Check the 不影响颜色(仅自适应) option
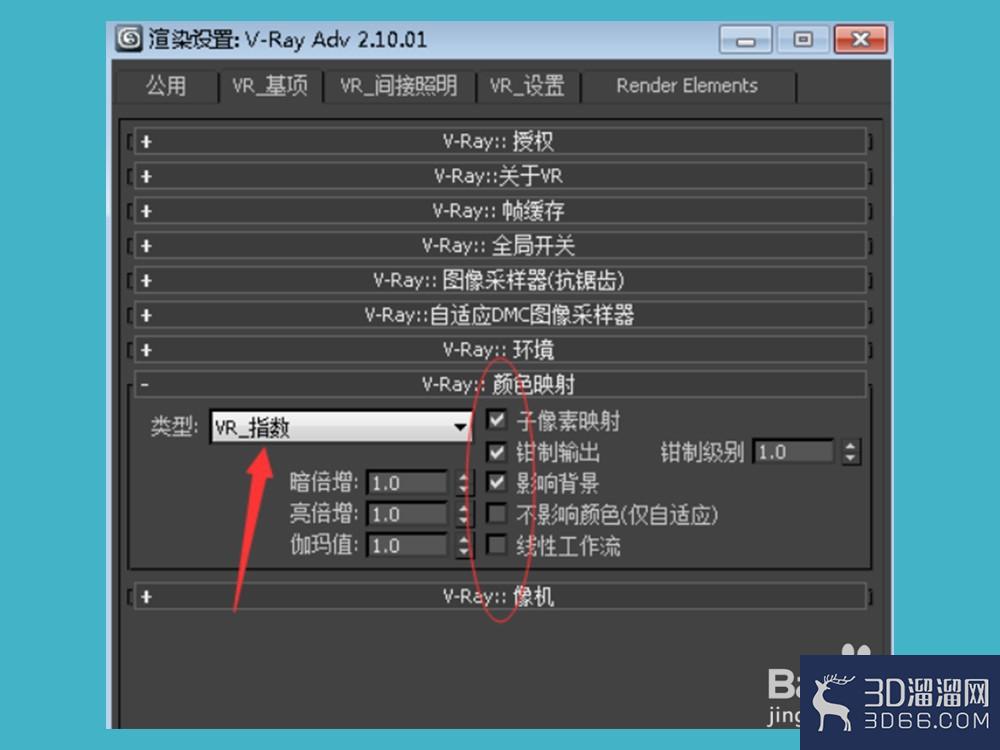This screenshot has width=1000, height=750. pos(497,514)
